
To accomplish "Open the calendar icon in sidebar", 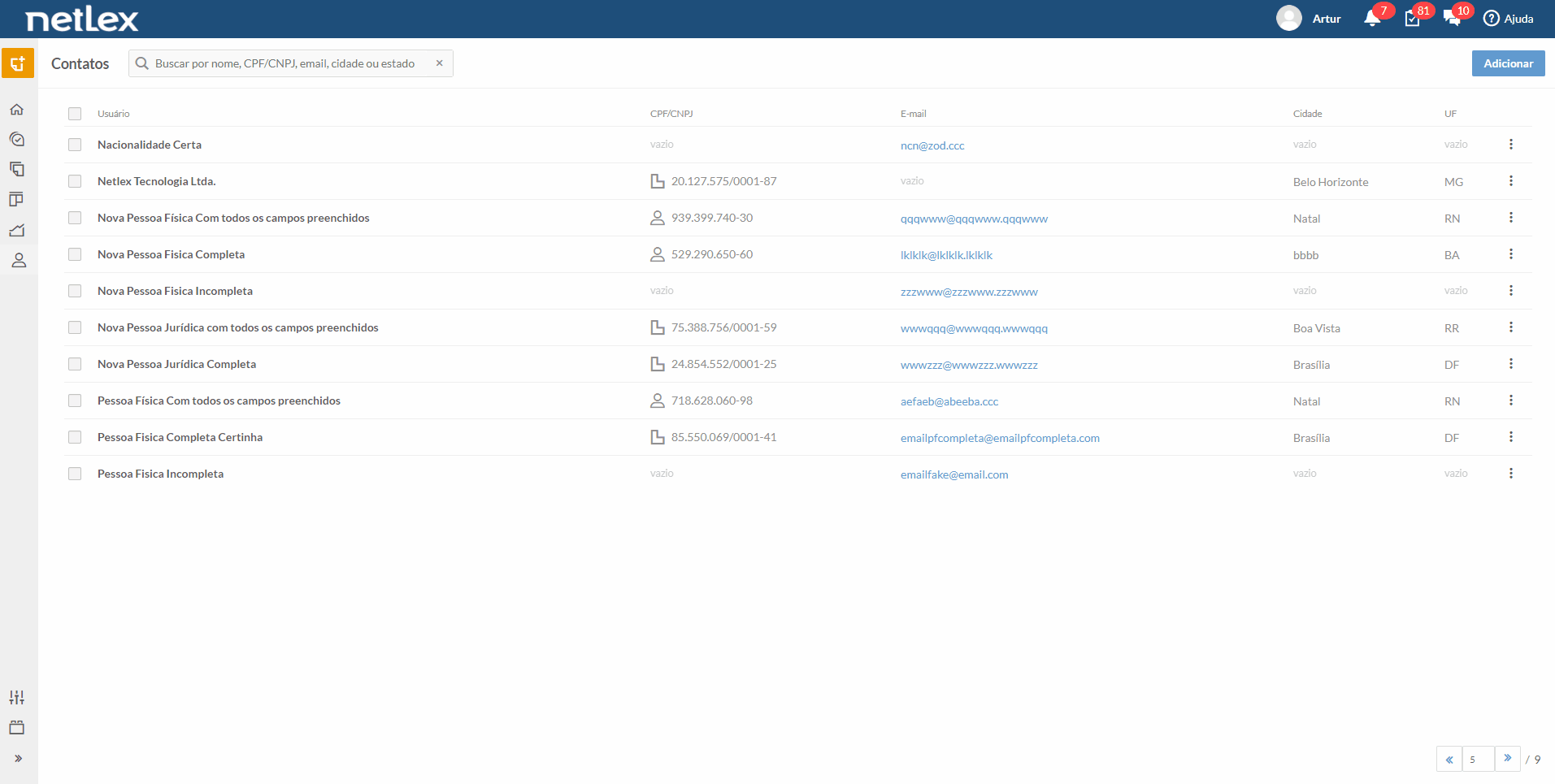I will [17, 727].
